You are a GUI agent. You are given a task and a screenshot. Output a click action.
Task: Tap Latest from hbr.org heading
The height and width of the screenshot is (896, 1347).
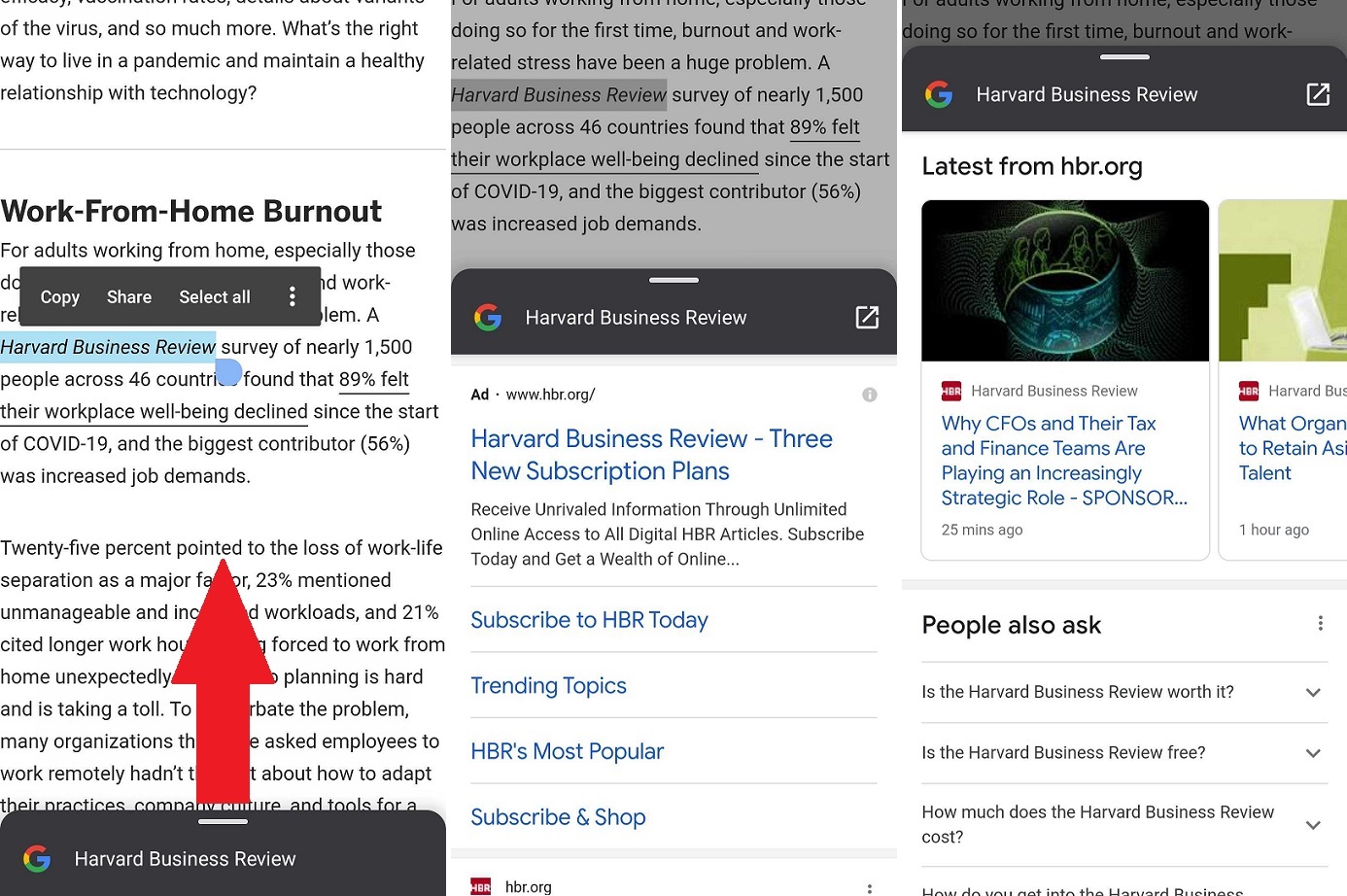point(1031,166)
